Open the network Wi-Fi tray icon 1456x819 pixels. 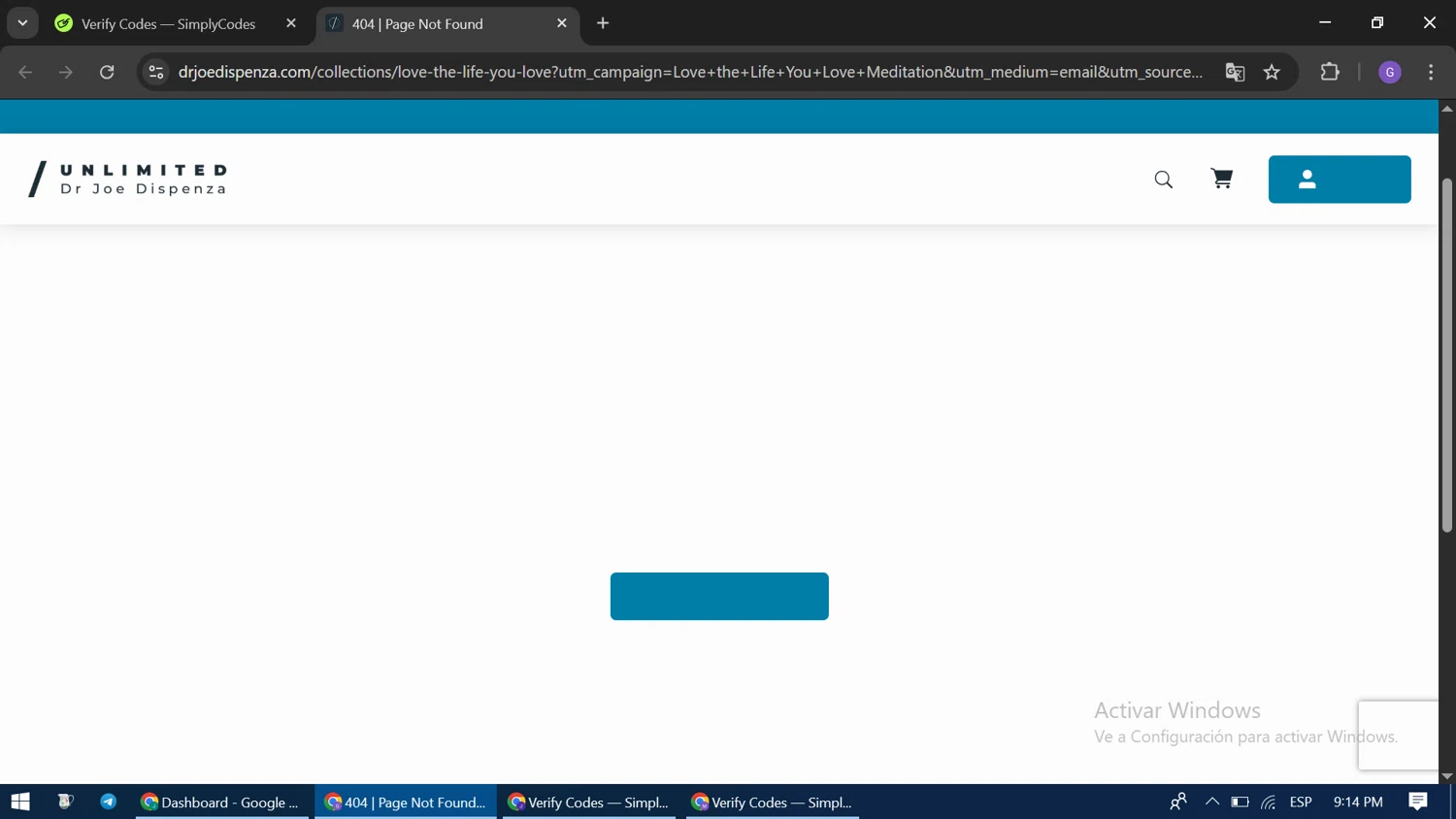(1269, 802)
